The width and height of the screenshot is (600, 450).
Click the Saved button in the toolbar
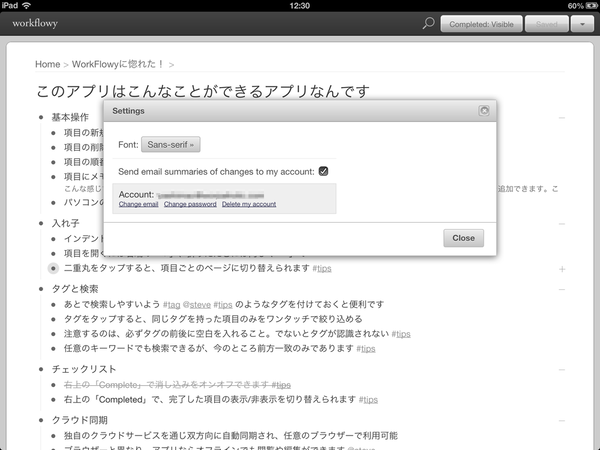pos(546,24)
